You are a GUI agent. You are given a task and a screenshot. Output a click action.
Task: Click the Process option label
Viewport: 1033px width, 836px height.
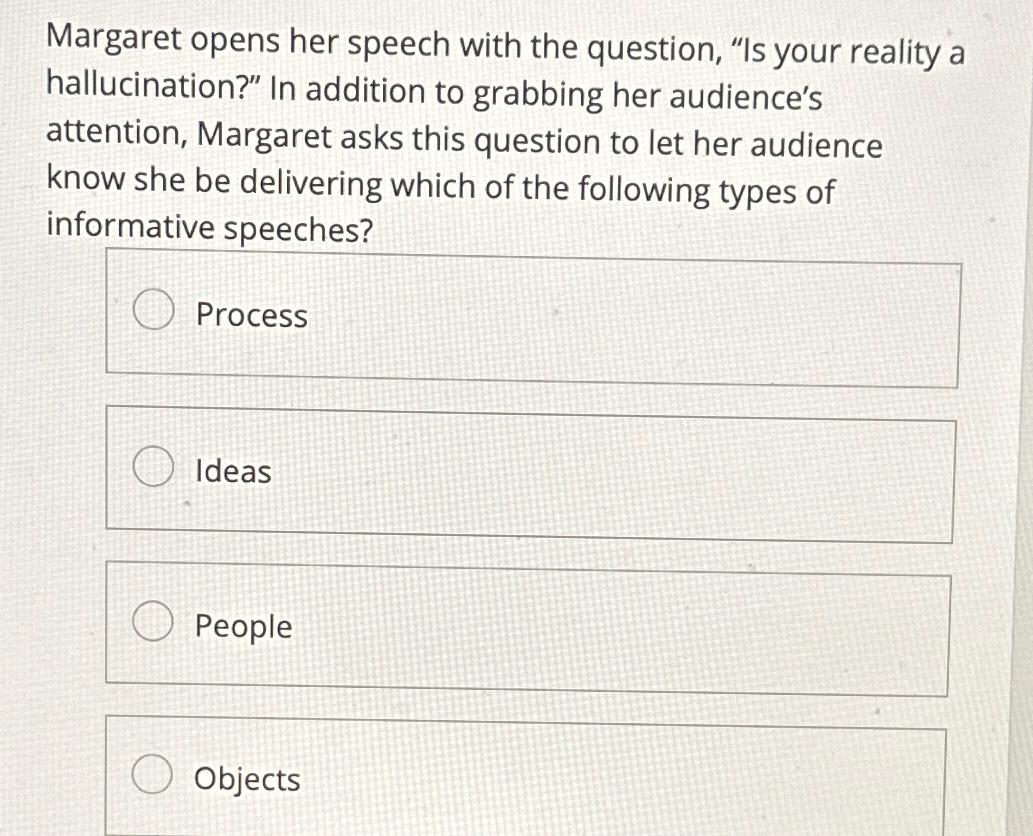[x=250, y=317]
